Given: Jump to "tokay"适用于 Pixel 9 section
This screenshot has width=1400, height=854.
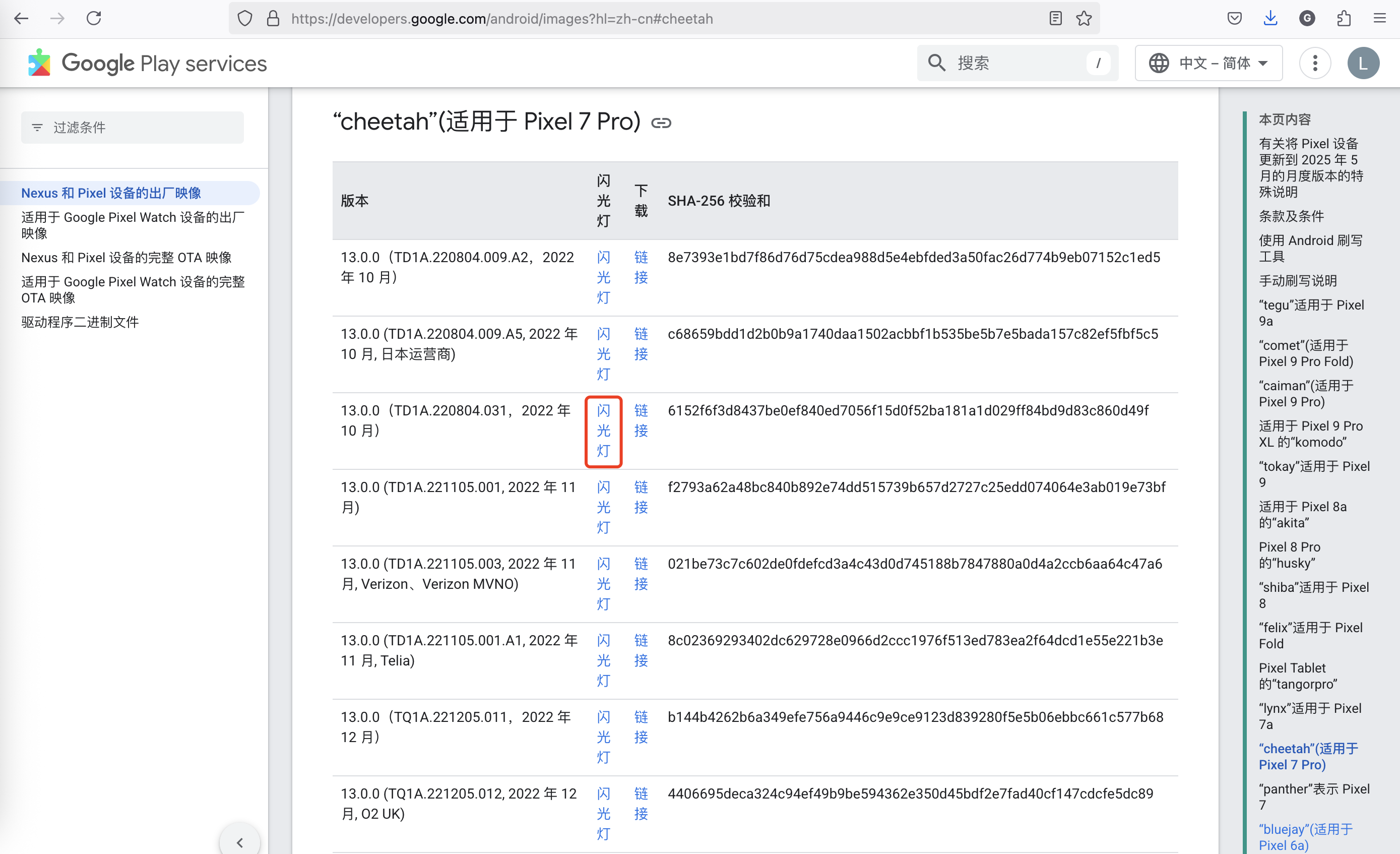Looking at the screenshot, I should tap(1314, 474).
